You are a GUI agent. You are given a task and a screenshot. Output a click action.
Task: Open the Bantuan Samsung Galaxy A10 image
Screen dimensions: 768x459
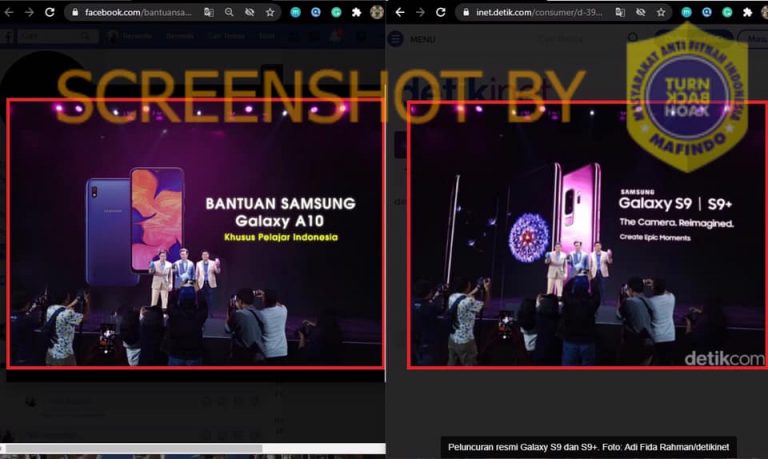[x=195, y=233]
